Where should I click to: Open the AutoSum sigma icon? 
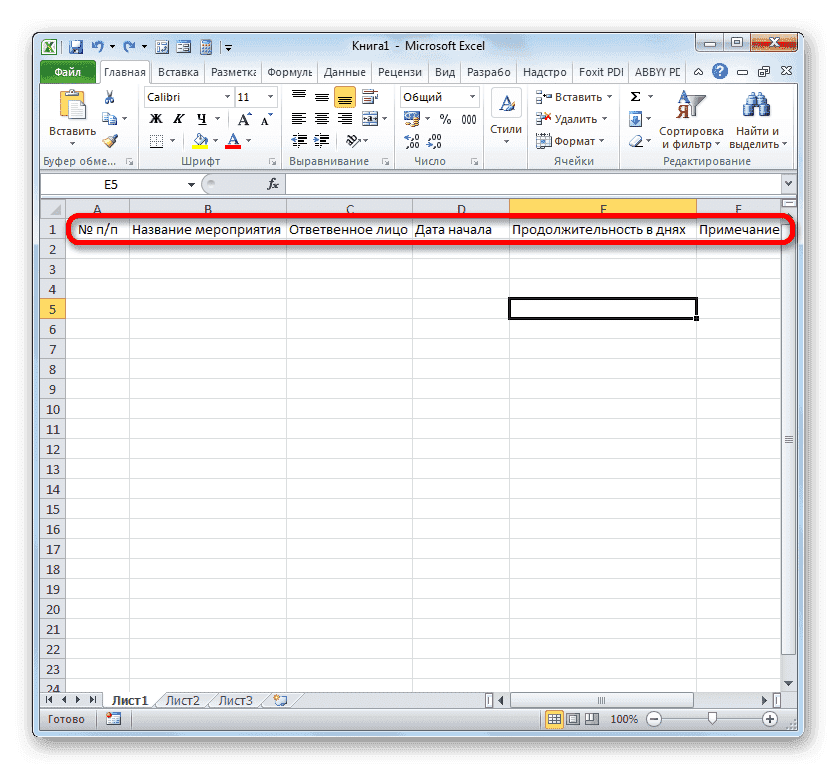pos(634,96)
